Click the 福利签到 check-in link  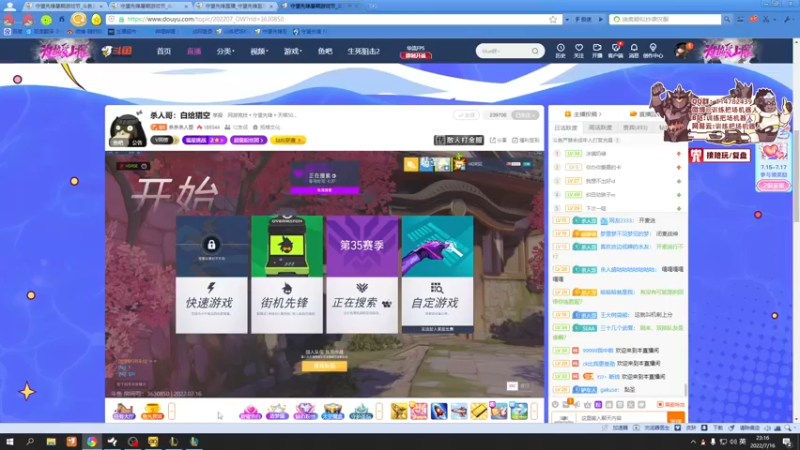[x=526, y=140]
